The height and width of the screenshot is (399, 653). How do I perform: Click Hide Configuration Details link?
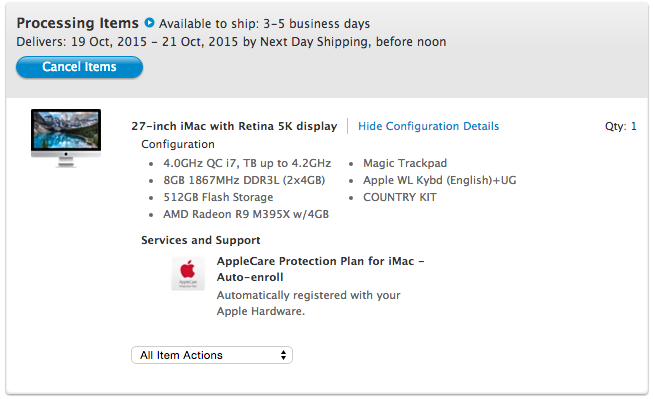click(x=428, y=126)
